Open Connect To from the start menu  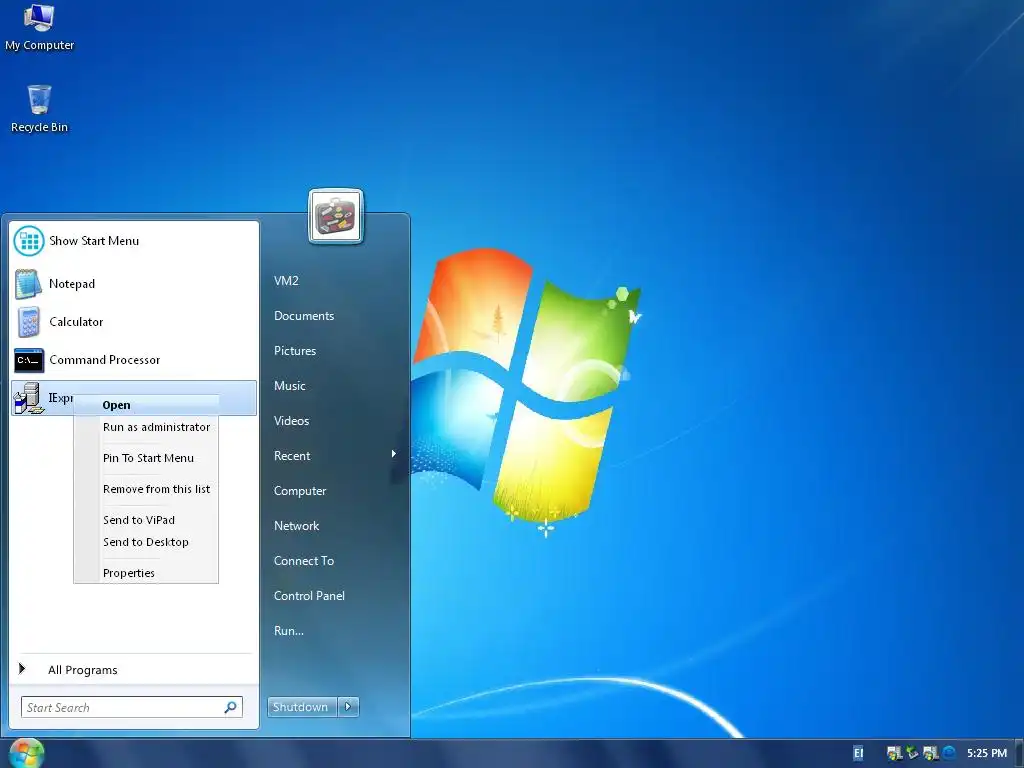coord(304,561)
